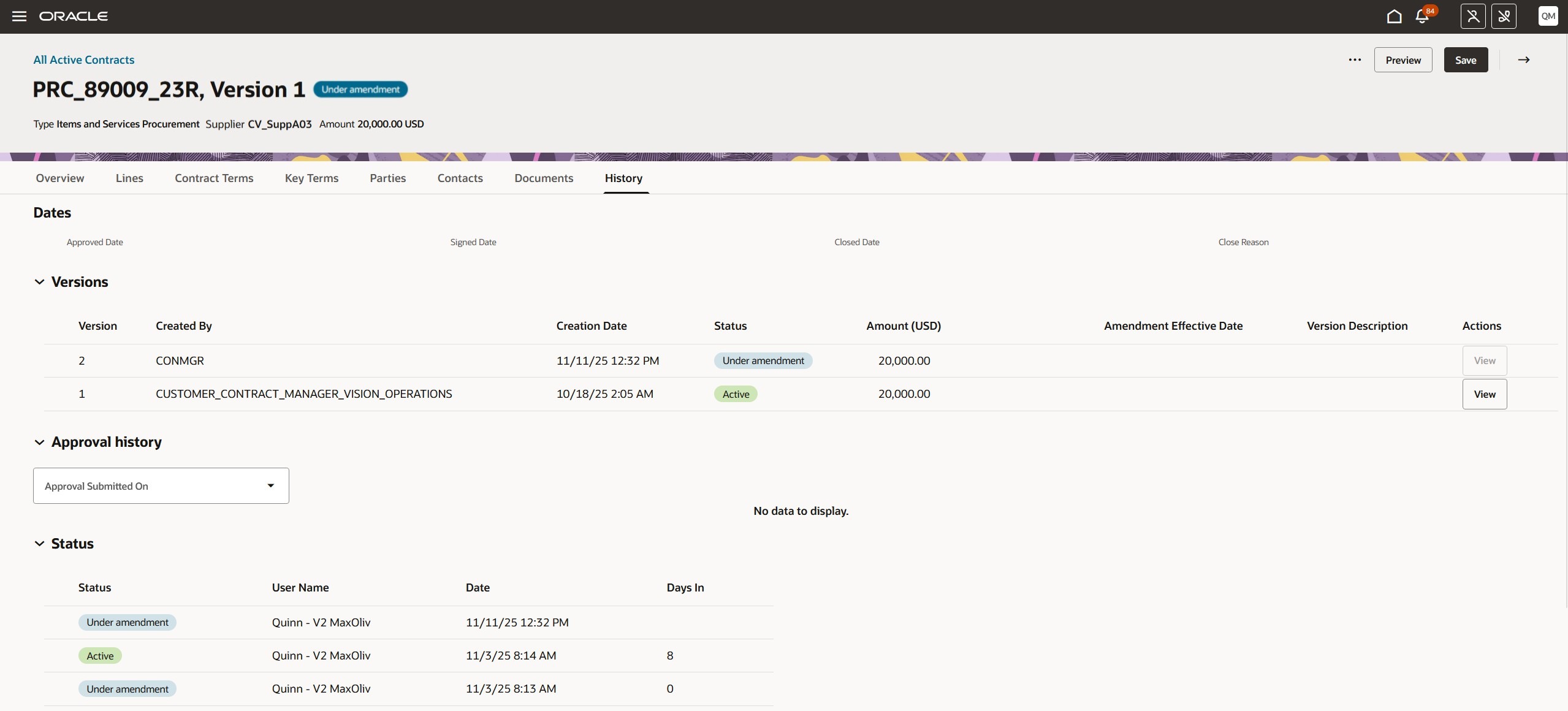The width and height of the screenshot is (1568, 711).
Task: Collapse the Versions section
Action: click(39, 282)
